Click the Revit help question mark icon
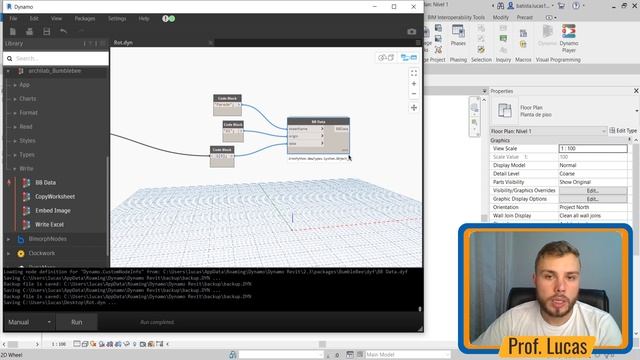 576,6
